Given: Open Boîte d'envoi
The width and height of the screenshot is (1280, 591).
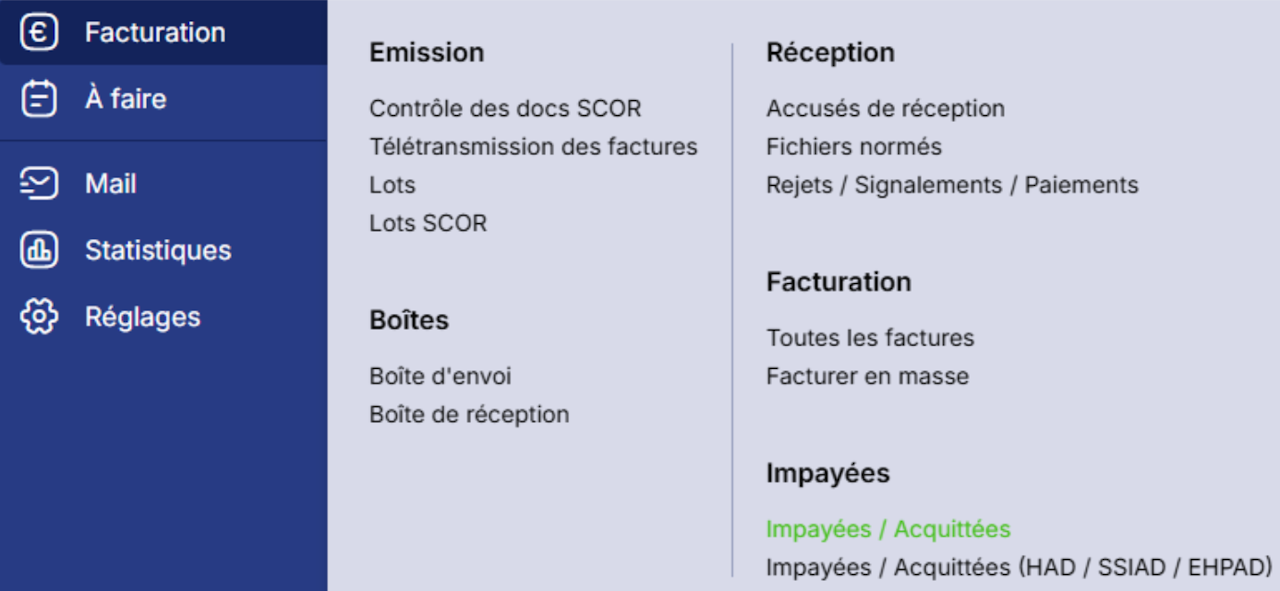Looking at the screenshot, I should tap(440, 376).
